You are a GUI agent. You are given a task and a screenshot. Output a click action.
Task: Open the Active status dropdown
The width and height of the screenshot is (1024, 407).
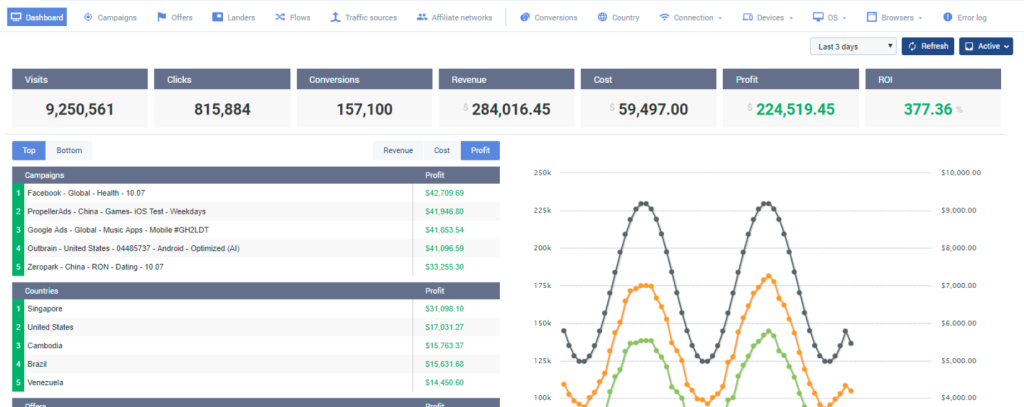tap(985, 46)
